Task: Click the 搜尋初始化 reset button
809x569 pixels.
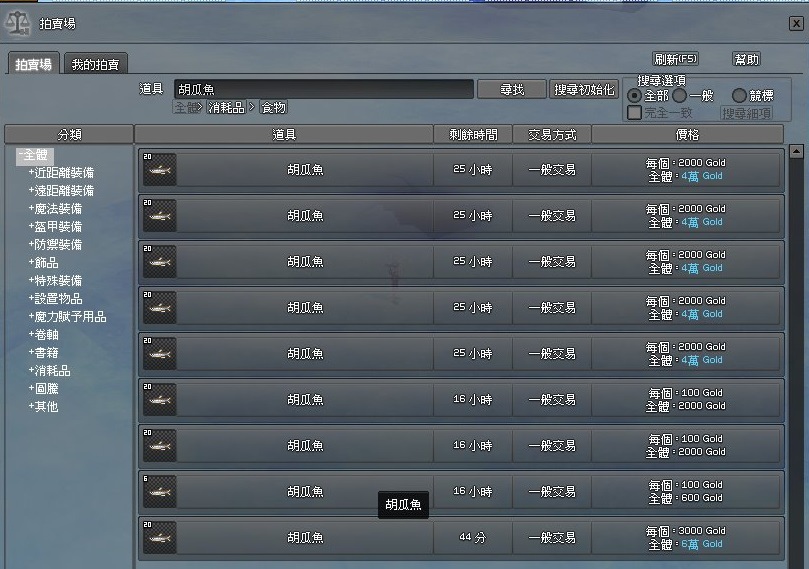Action: click(584, 89)
